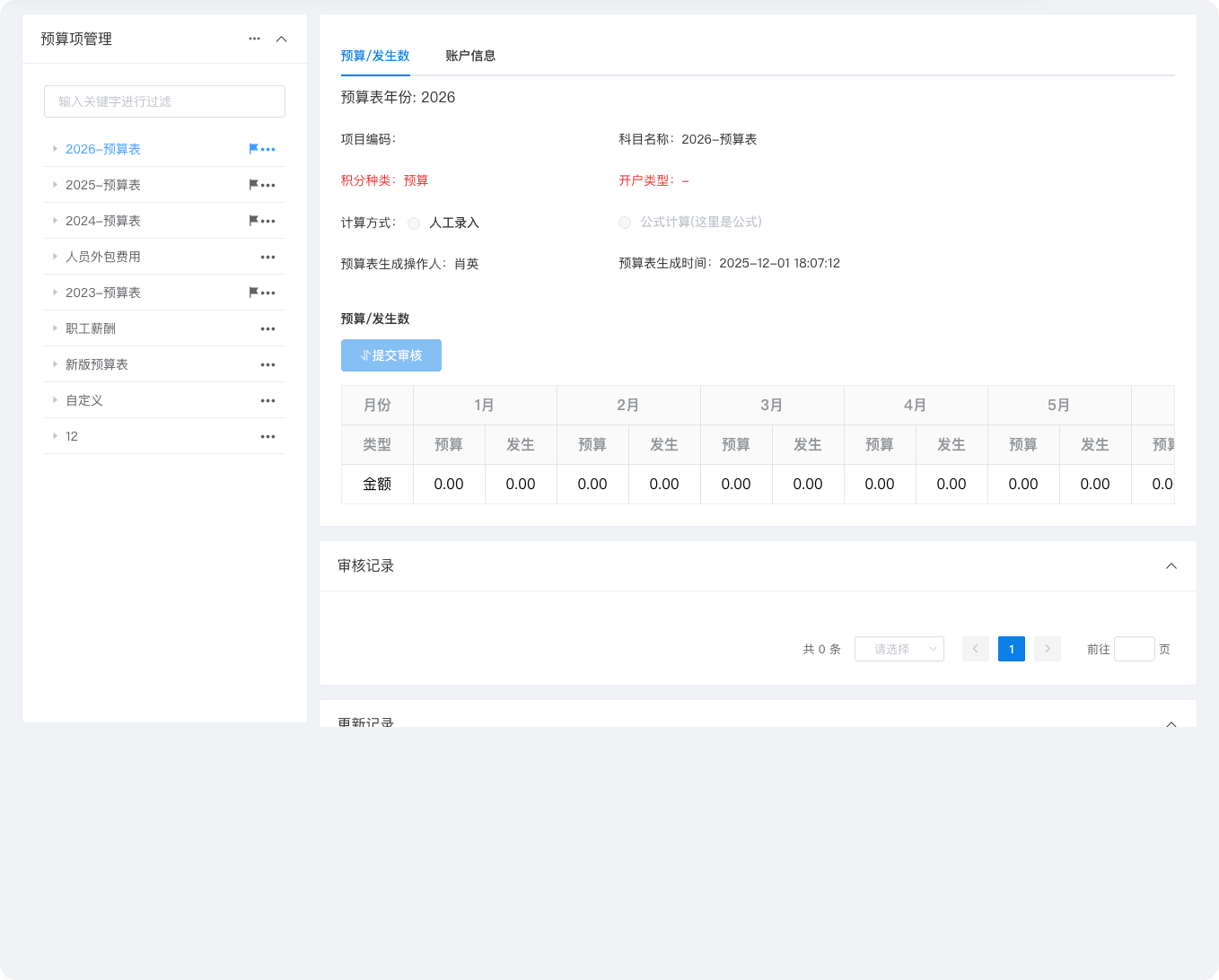
Task: Click the 提交审核 button
Action: pos(391,355)
